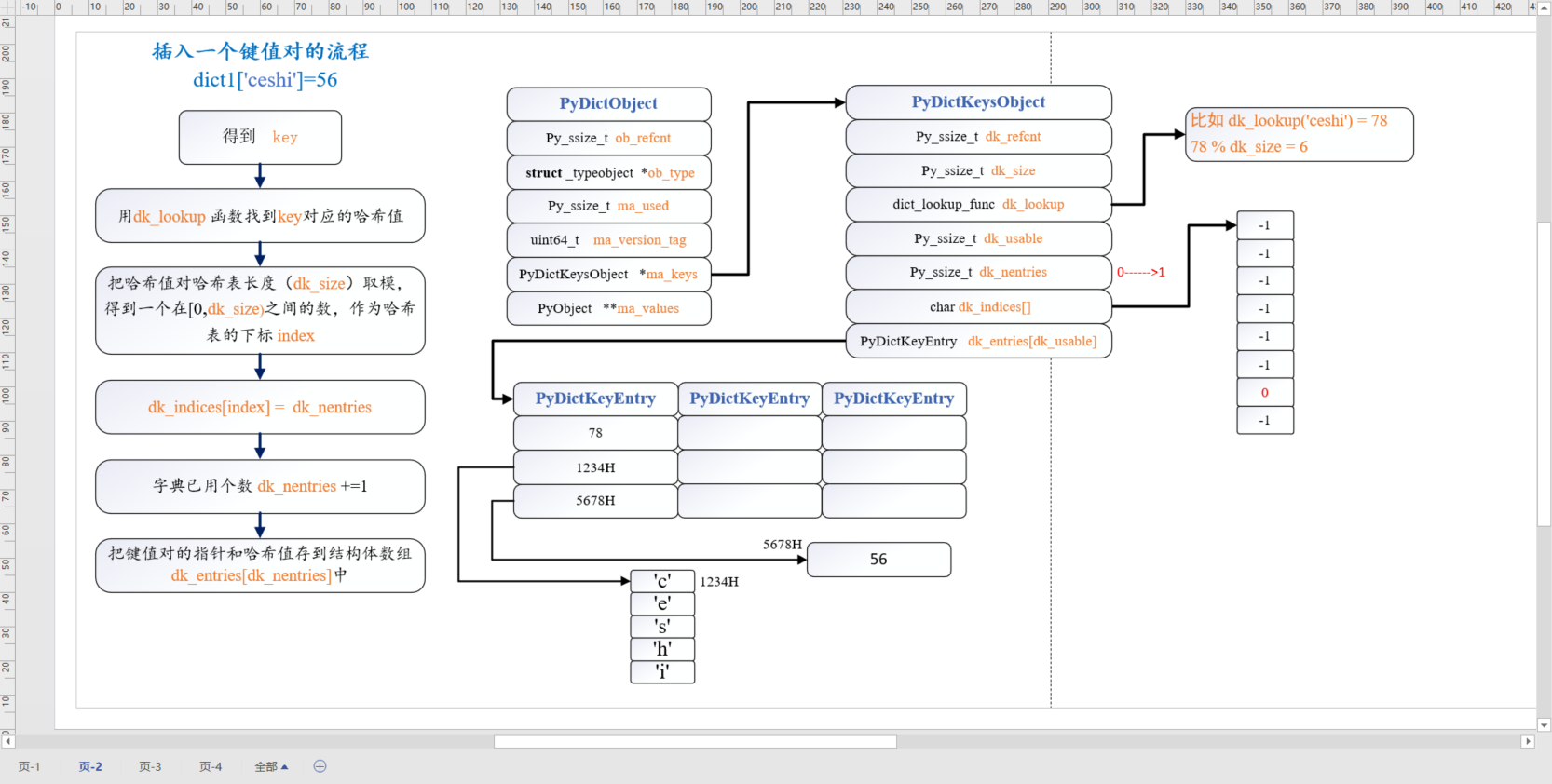Select the second PyDictKeyEntry header
The height and width of the screenshot is (784, 1552).
click(750, 399)
